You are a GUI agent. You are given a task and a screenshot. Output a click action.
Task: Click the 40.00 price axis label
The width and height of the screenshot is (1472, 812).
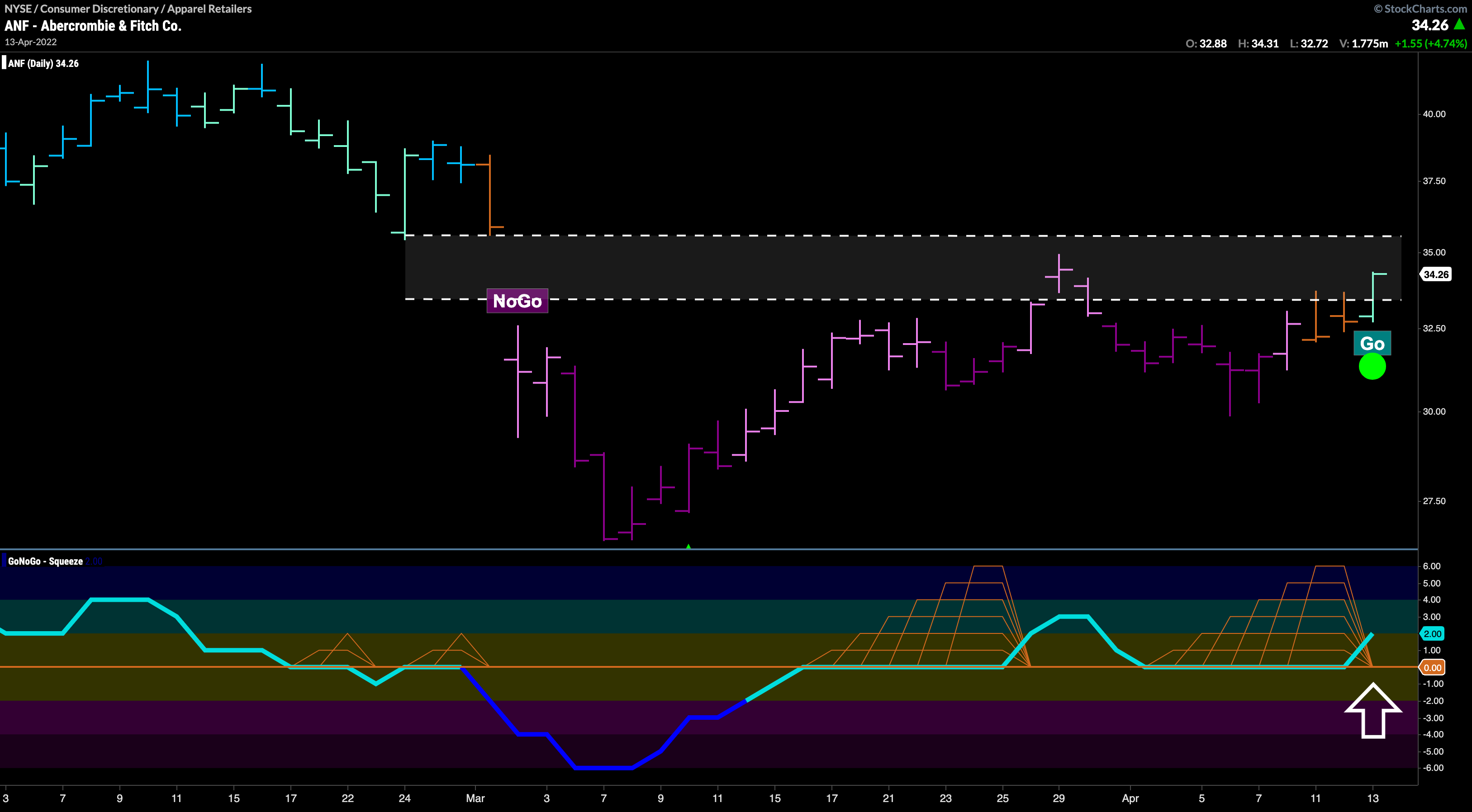1434,114
